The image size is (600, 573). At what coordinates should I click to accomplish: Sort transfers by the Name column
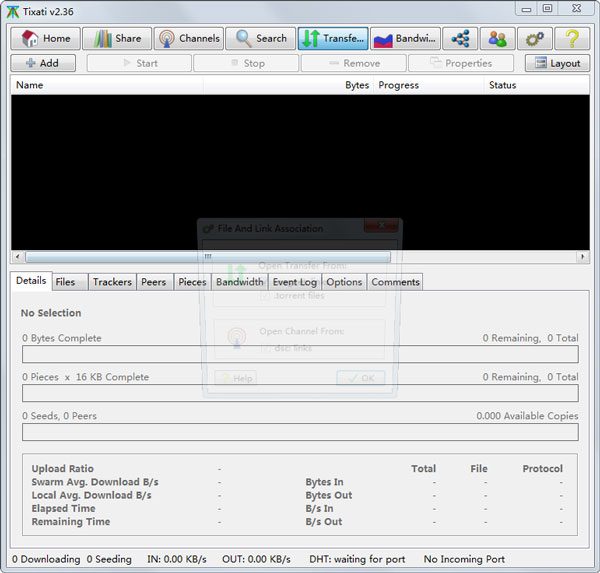(x=107, y=85)
